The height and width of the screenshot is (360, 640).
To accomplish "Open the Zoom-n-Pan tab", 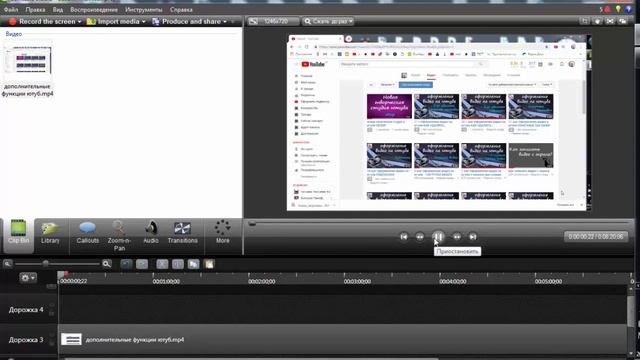I will pyautogui.click(x=119, y=236).
